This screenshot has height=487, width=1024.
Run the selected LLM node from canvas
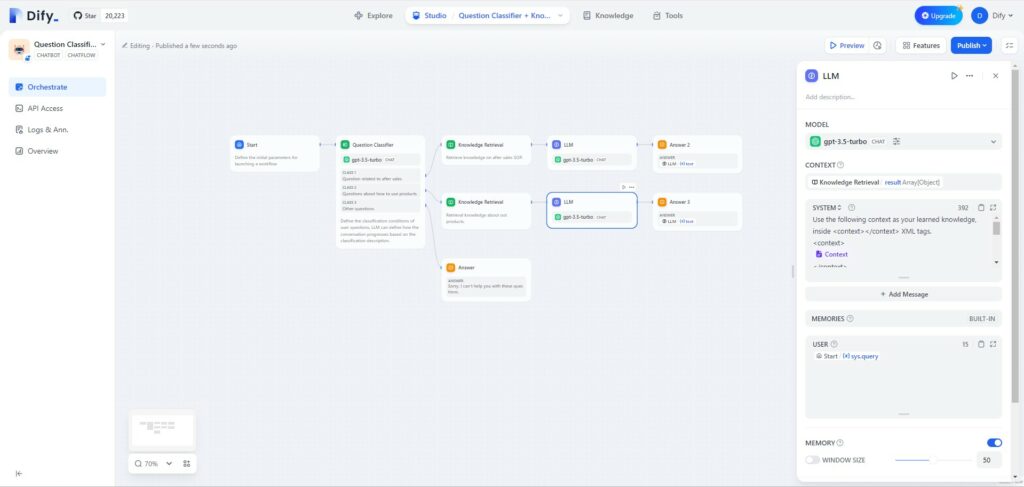(624, 187)
